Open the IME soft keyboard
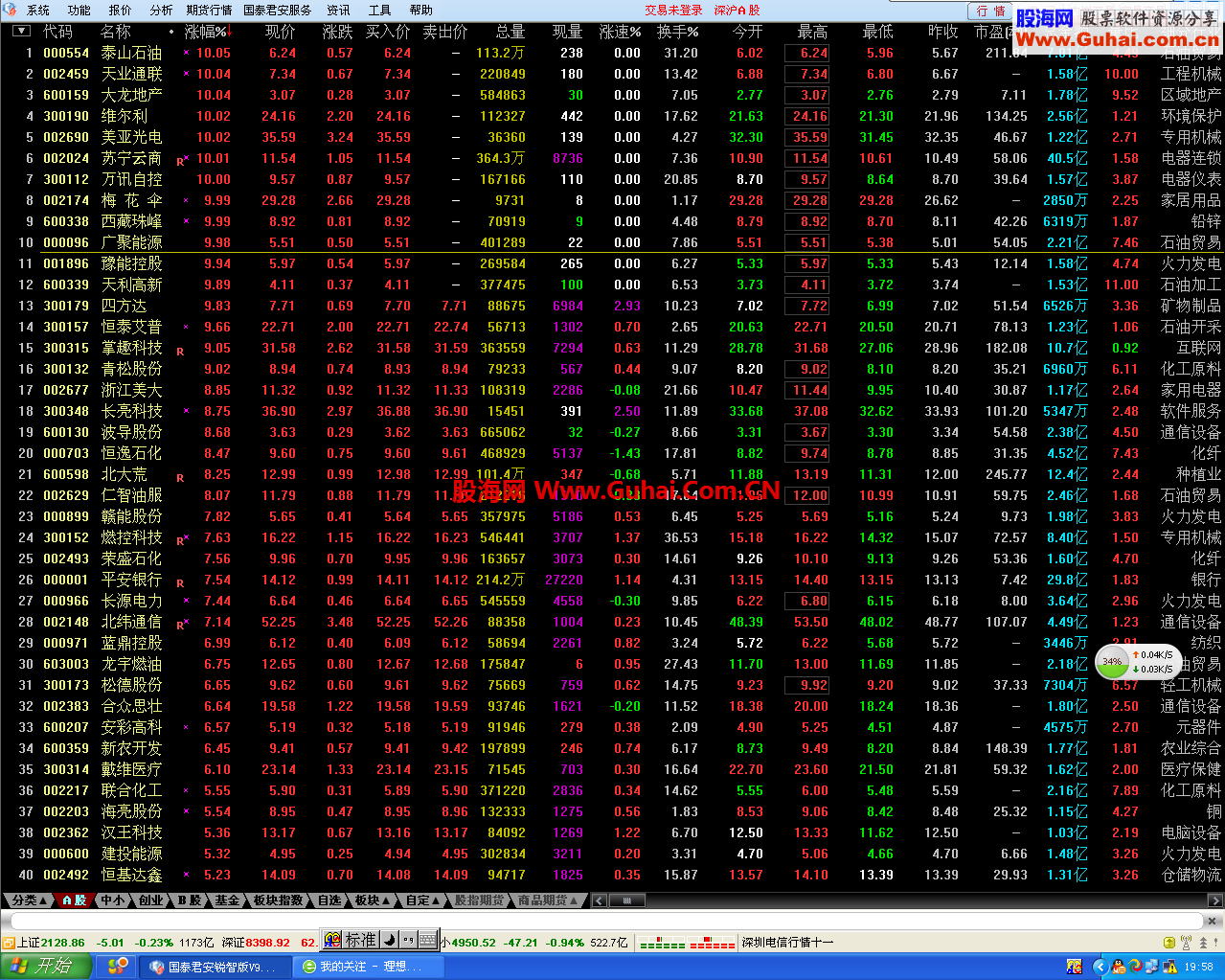 tap(428, 940)
